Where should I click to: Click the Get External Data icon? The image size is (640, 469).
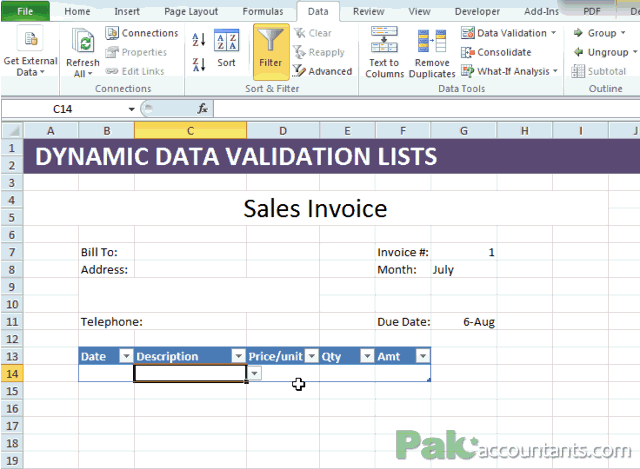point(31,39)
